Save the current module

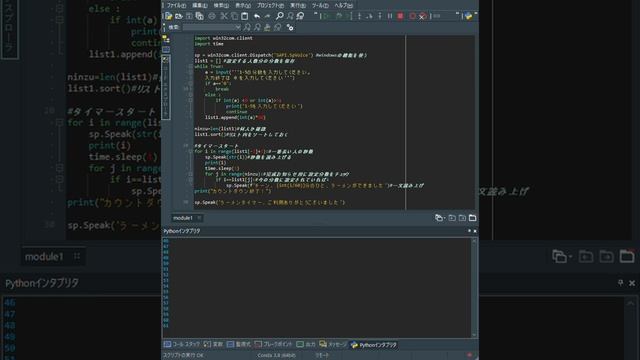189,16
